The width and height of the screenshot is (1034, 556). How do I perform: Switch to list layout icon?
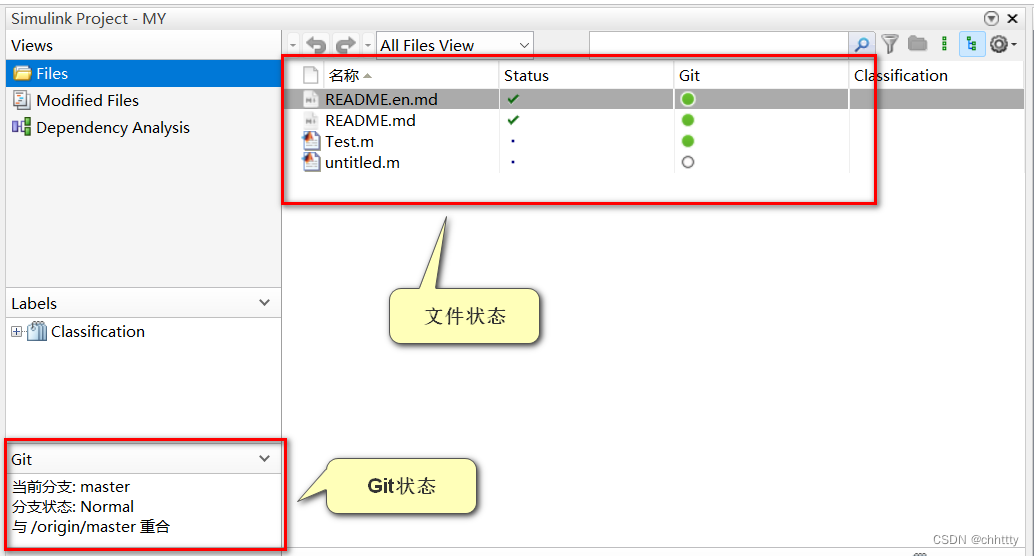click(944, 44)
